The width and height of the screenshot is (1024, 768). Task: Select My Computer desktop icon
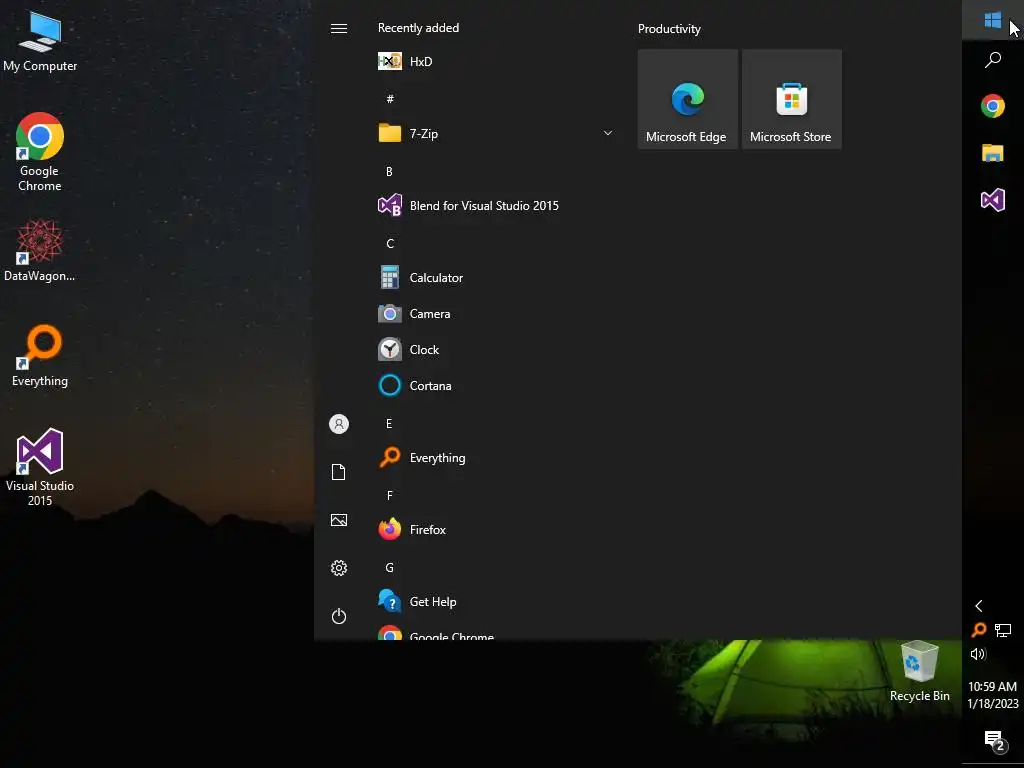(40, 40)
